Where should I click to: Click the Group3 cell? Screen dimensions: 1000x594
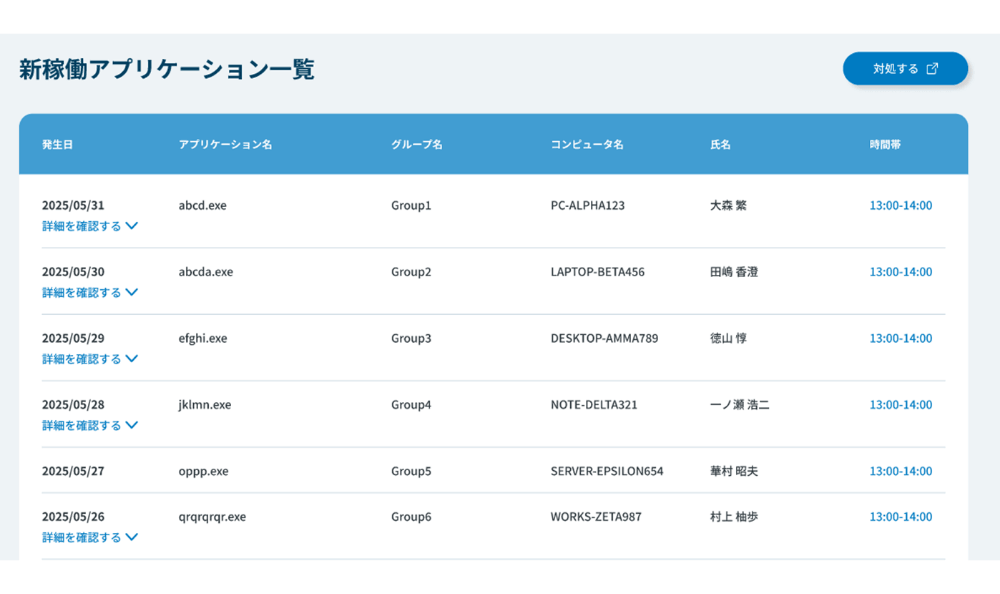[411, 338]
